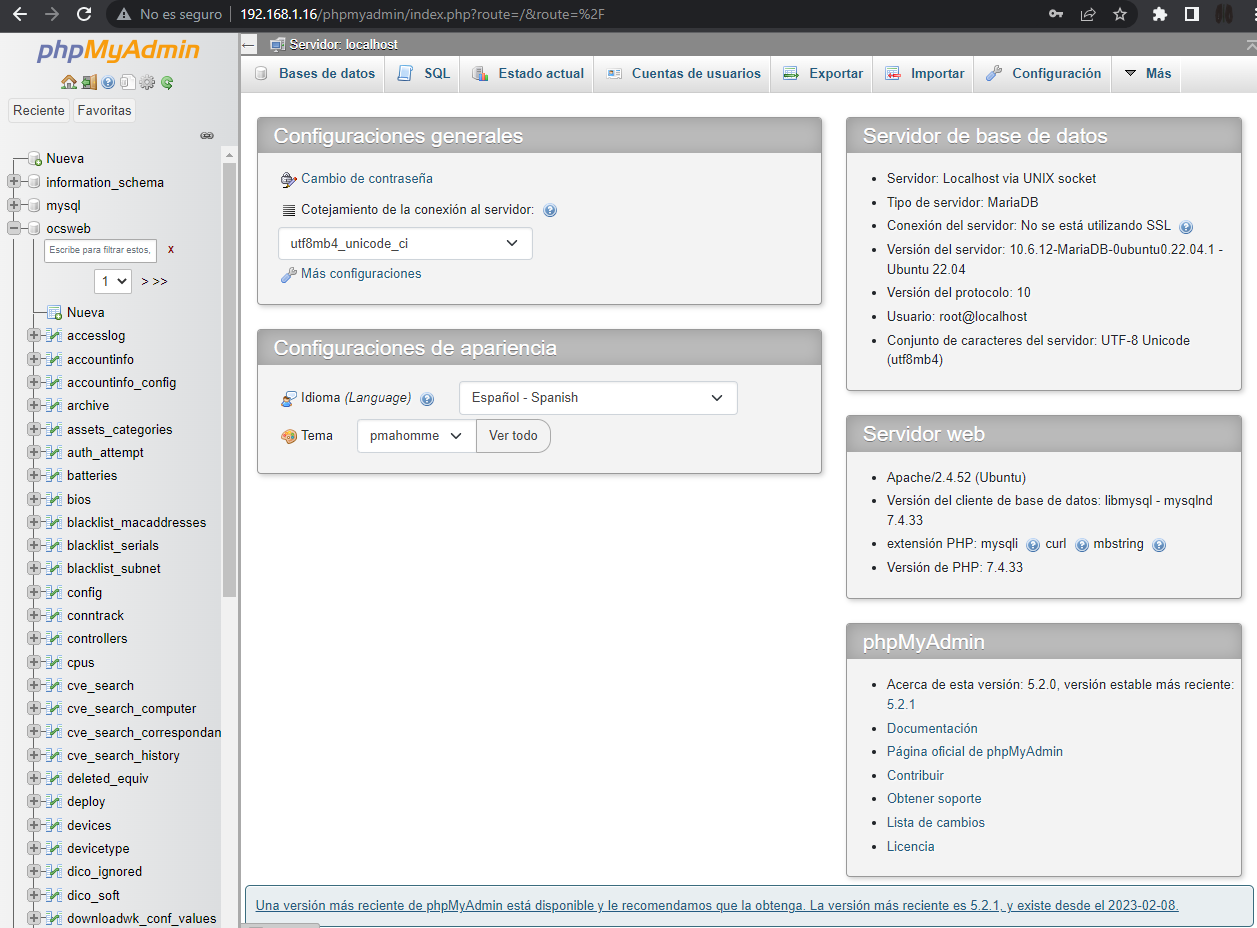The width and height of the screenshot is (1257, 928).
Task: Click the browser address bar URL
Action: click(422, 15)
